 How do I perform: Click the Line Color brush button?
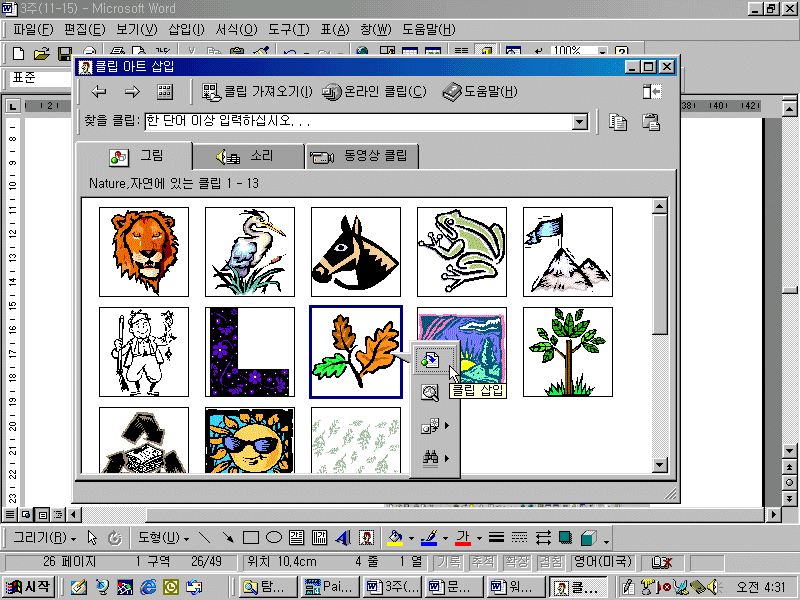coord(429,538)
